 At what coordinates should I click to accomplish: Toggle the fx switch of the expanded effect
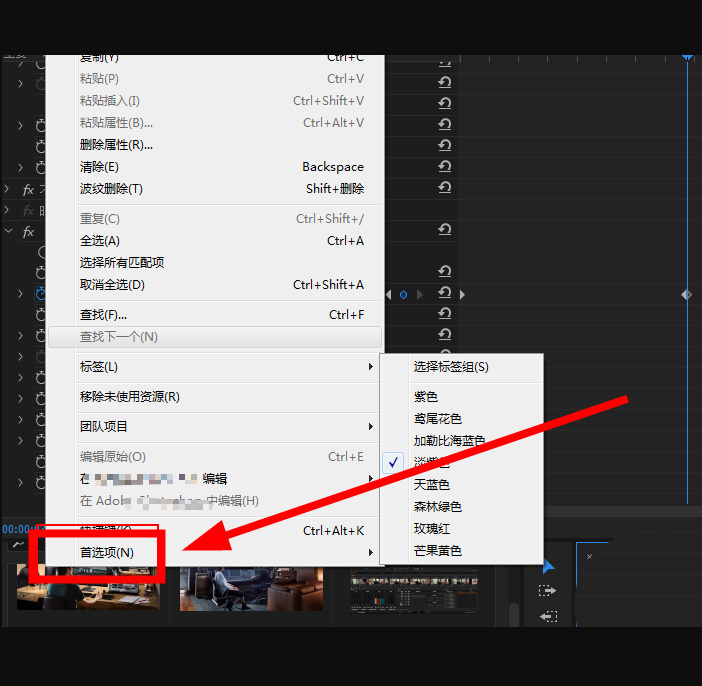point(28,232)
